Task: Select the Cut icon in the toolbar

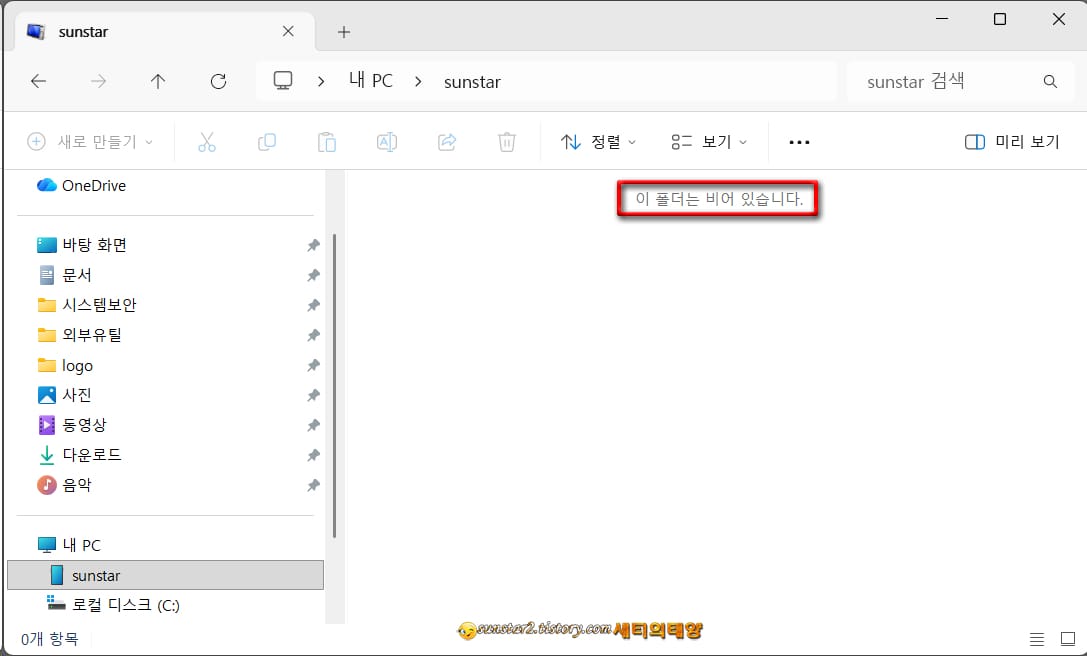Action: (x=207, y=142)
